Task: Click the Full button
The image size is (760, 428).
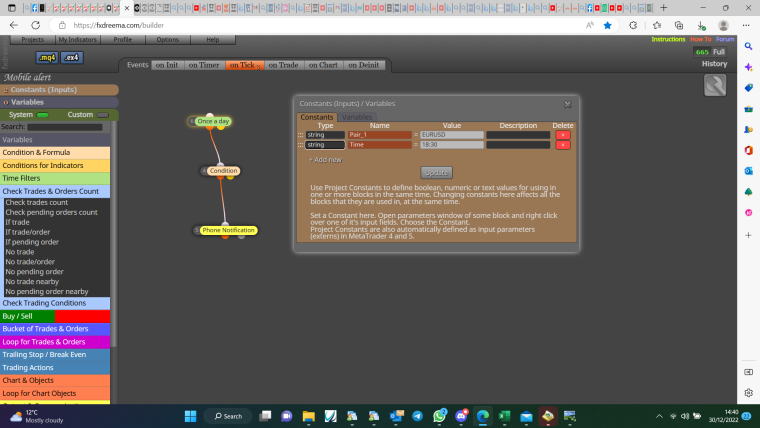Action: coord(719,52)
